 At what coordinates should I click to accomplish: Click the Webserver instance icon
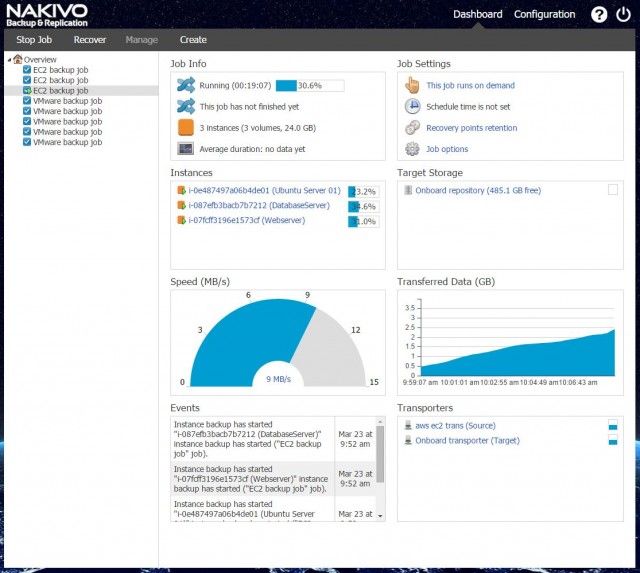[181, 220]
